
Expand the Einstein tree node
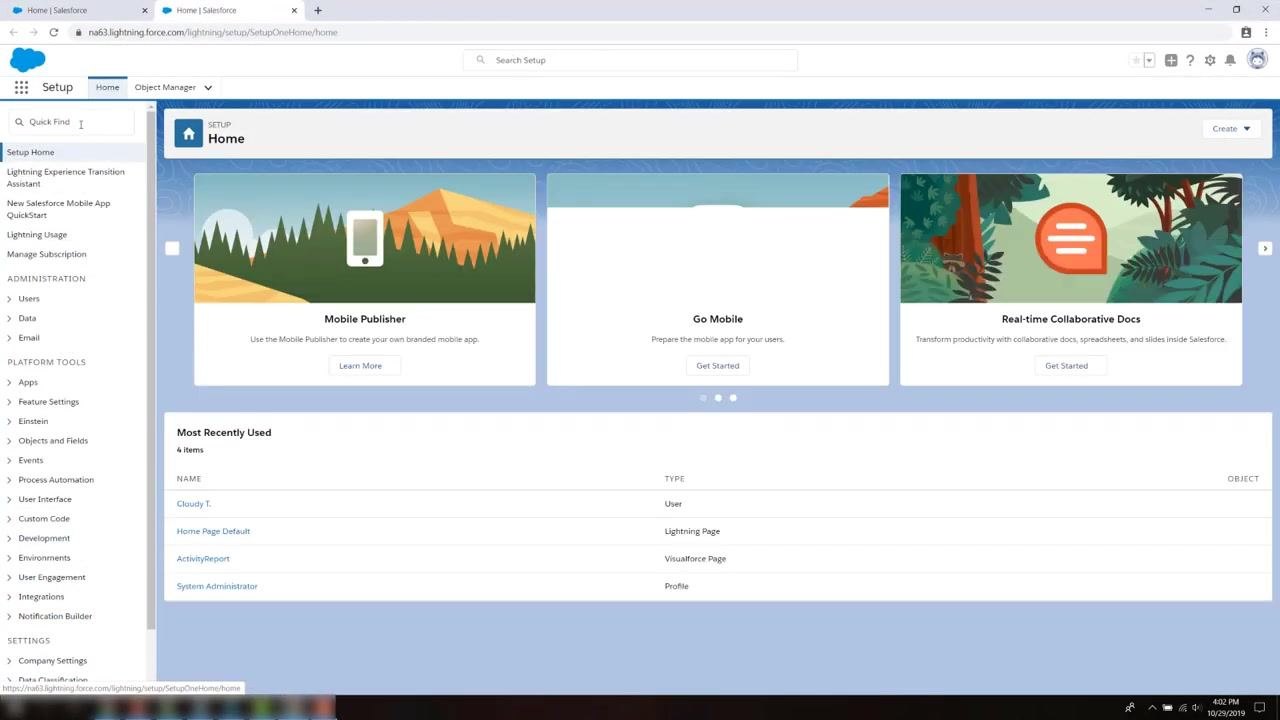[x=9, y=421]
